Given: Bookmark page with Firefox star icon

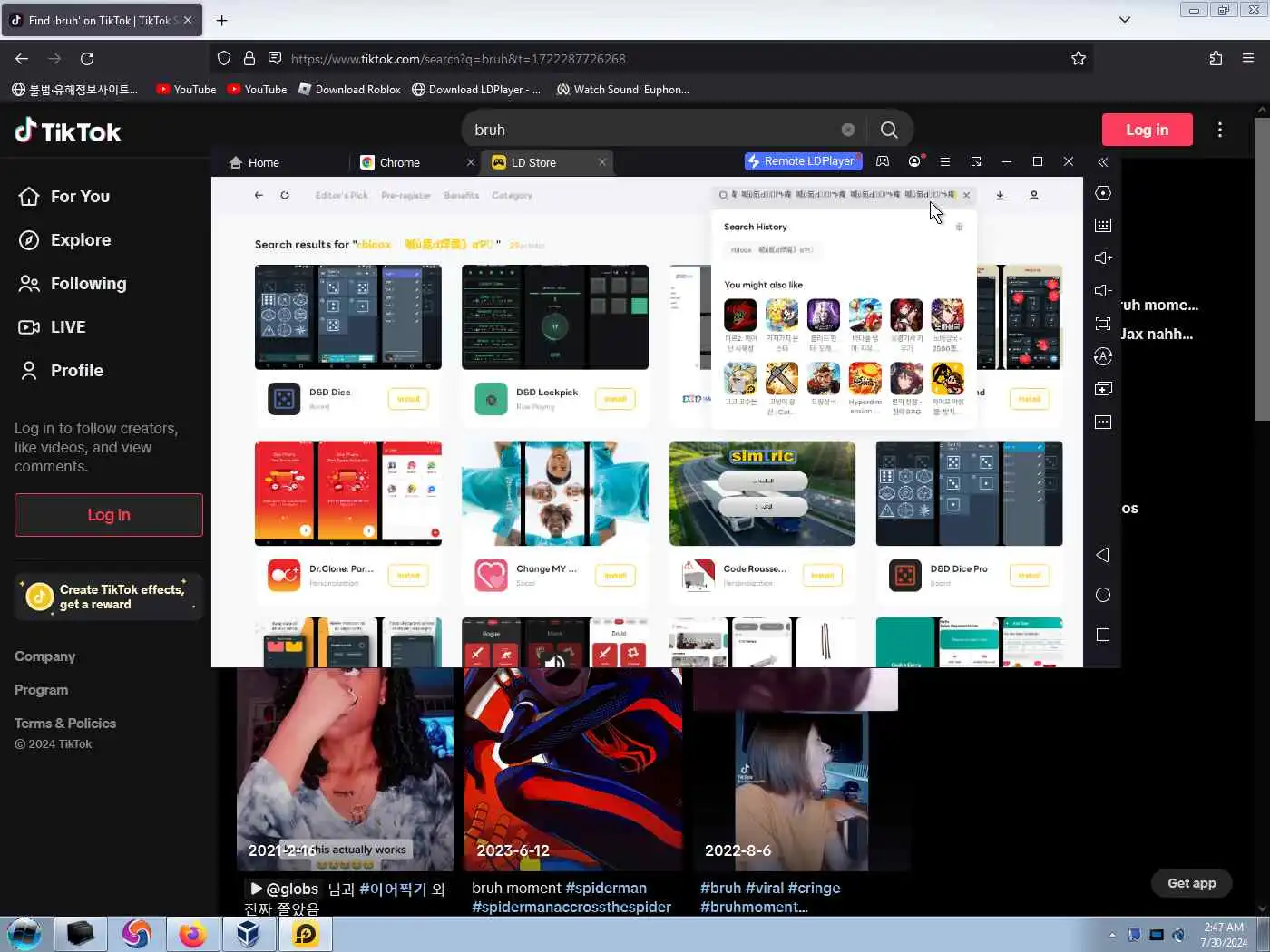Looking at the screenshot, I should point(1079,58).
